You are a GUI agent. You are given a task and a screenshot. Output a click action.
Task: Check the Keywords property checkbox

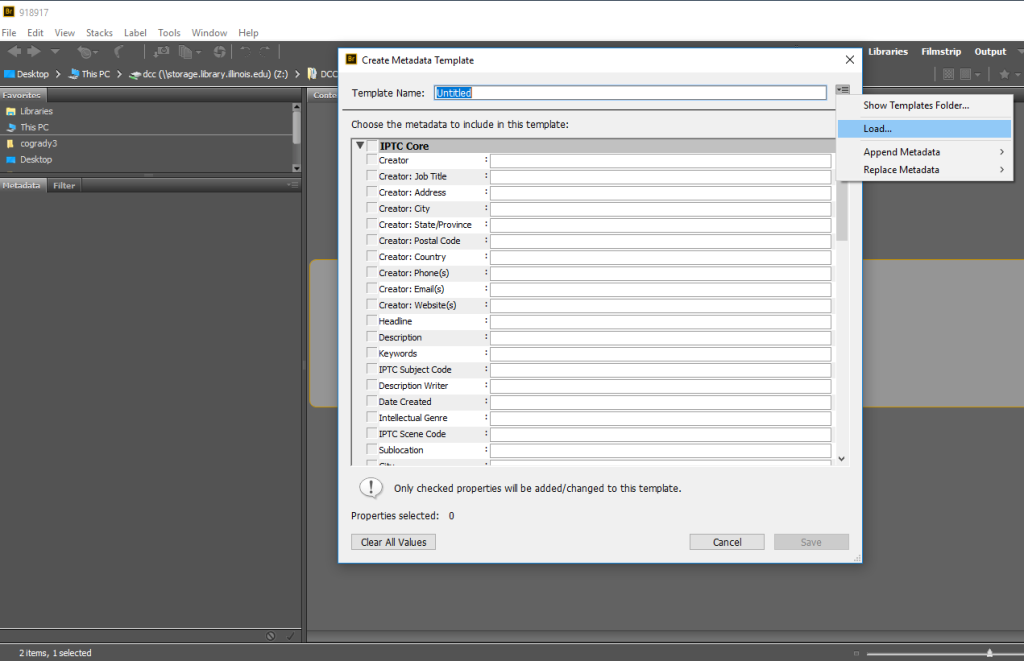372,354
